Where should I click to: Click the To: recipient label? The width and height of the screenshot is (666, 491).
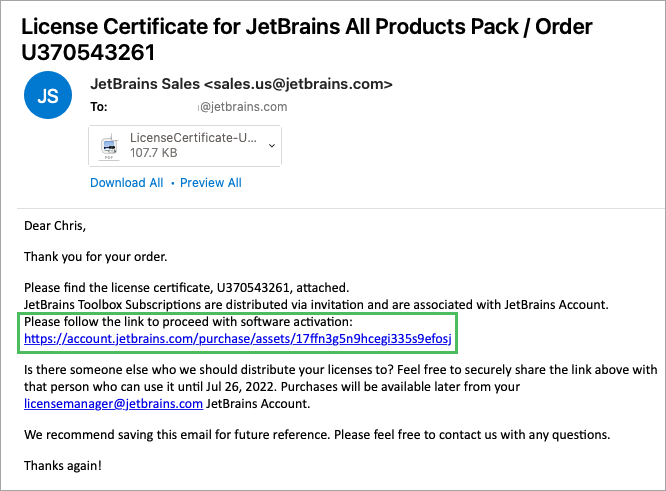point(98,107)
